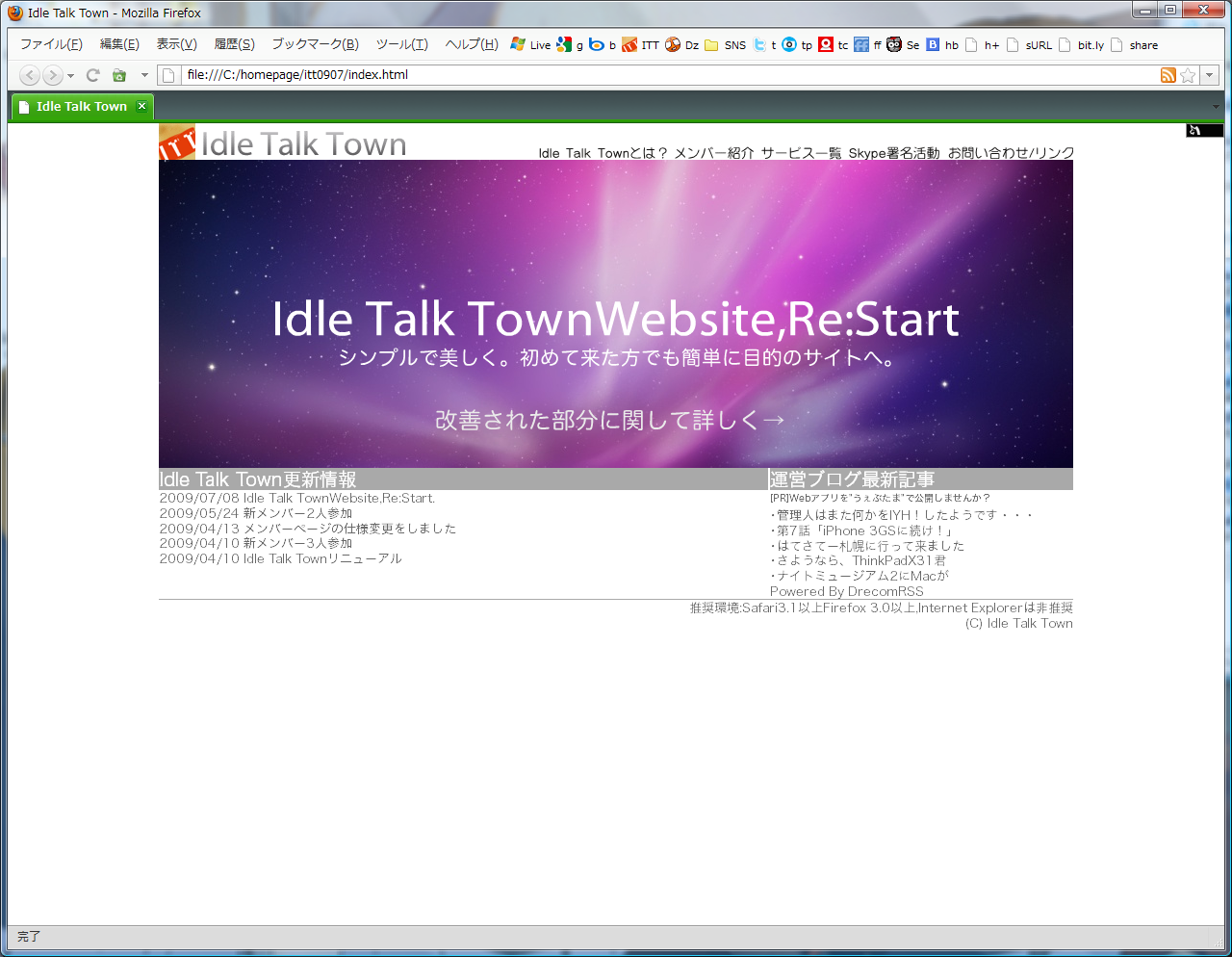Open the 履歴(S) menu
This screenshot has width=1232, height=957.
234,44
